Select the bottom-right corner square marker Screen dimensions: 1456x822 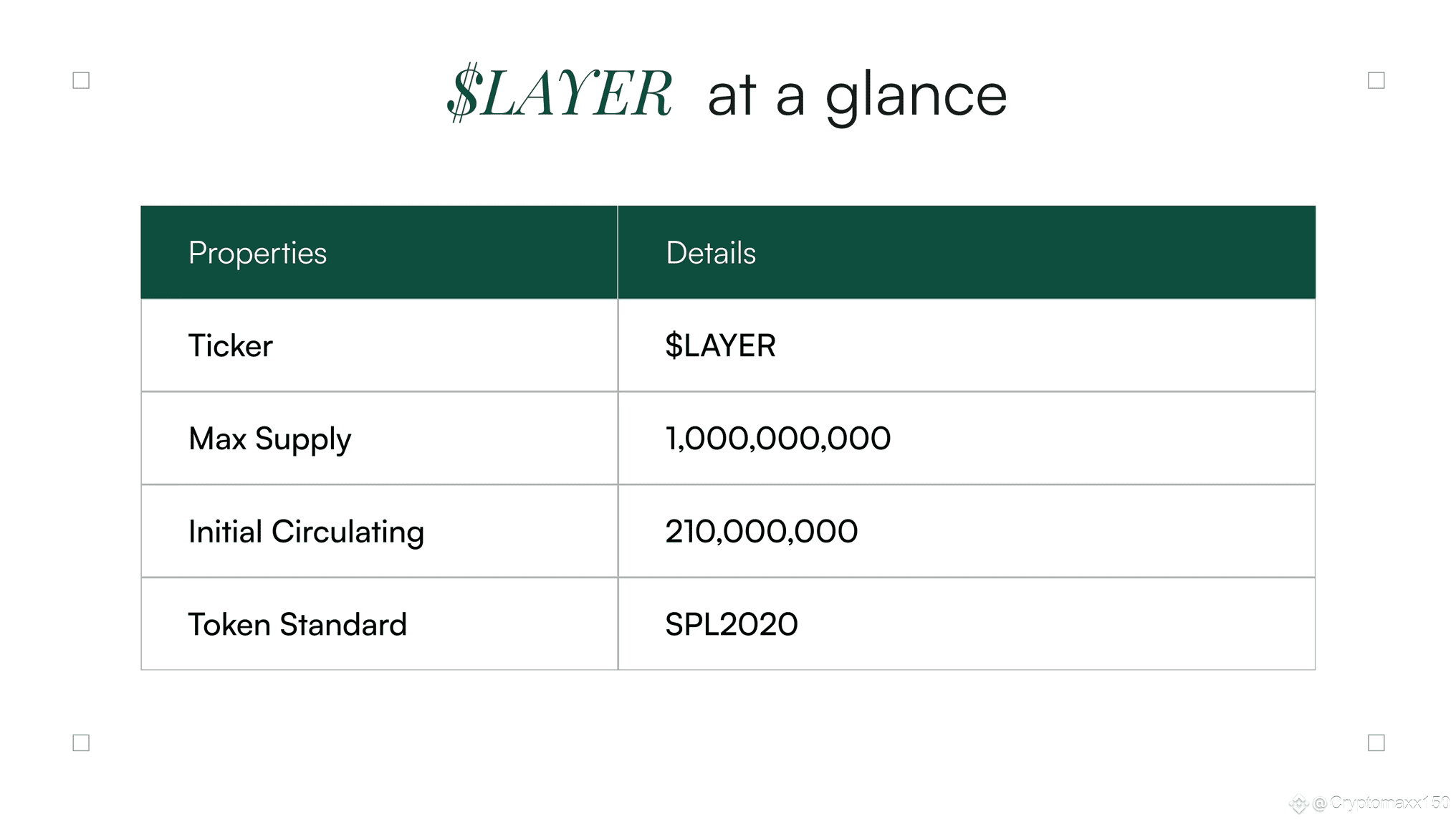click(1376, 742)
